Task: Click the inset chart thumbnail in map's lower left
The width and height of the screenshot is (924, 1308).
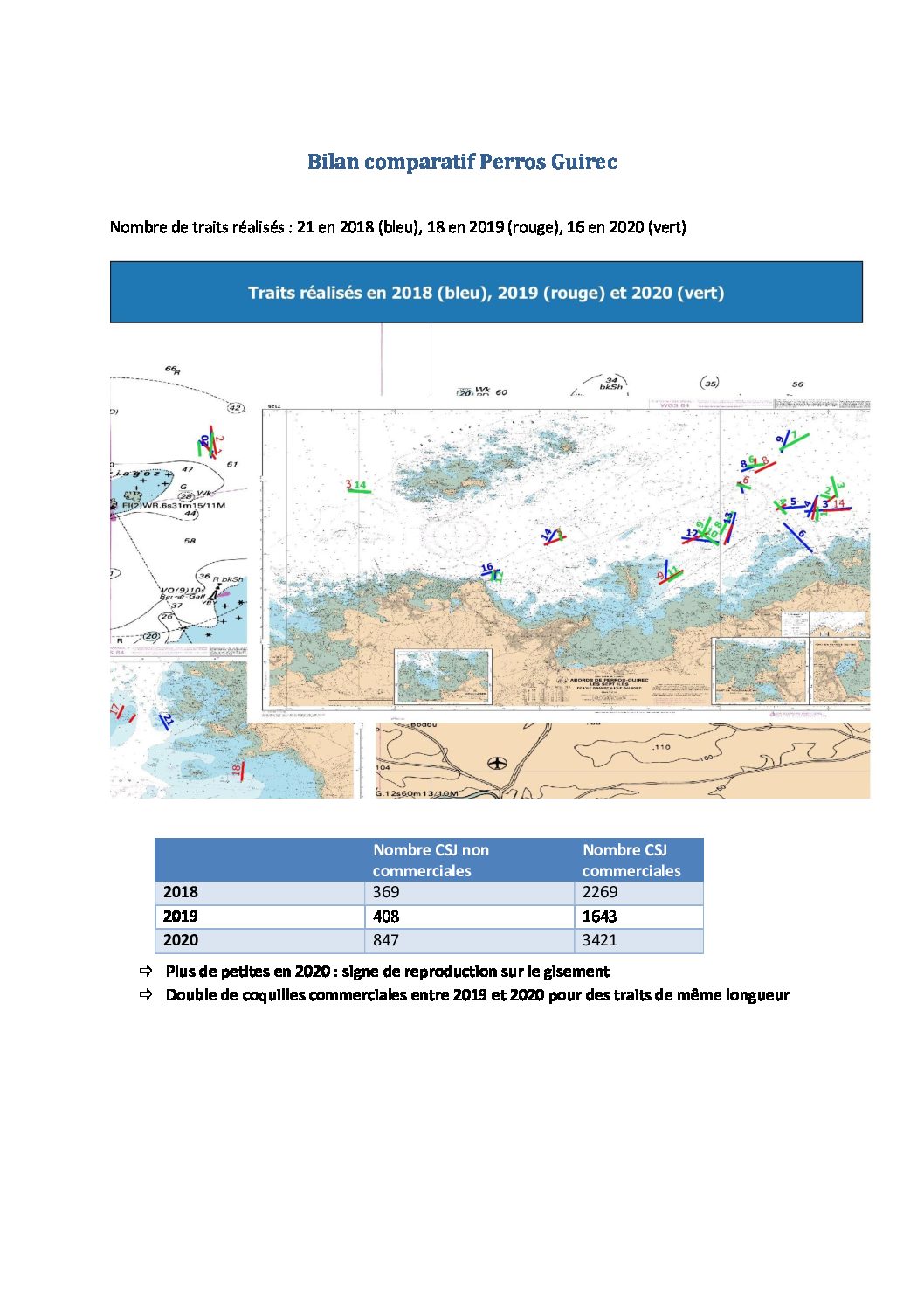Action: pos(443,676)
